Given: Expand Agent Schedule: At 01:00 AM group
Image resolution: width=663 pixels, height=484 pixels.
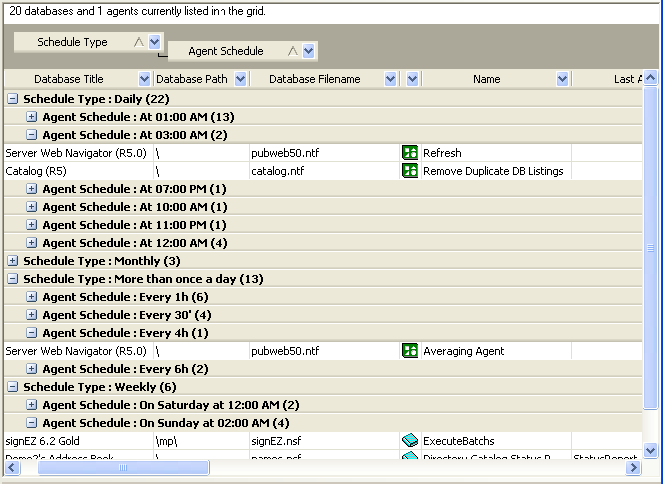Looking at the screenshot, I should 32,117.
